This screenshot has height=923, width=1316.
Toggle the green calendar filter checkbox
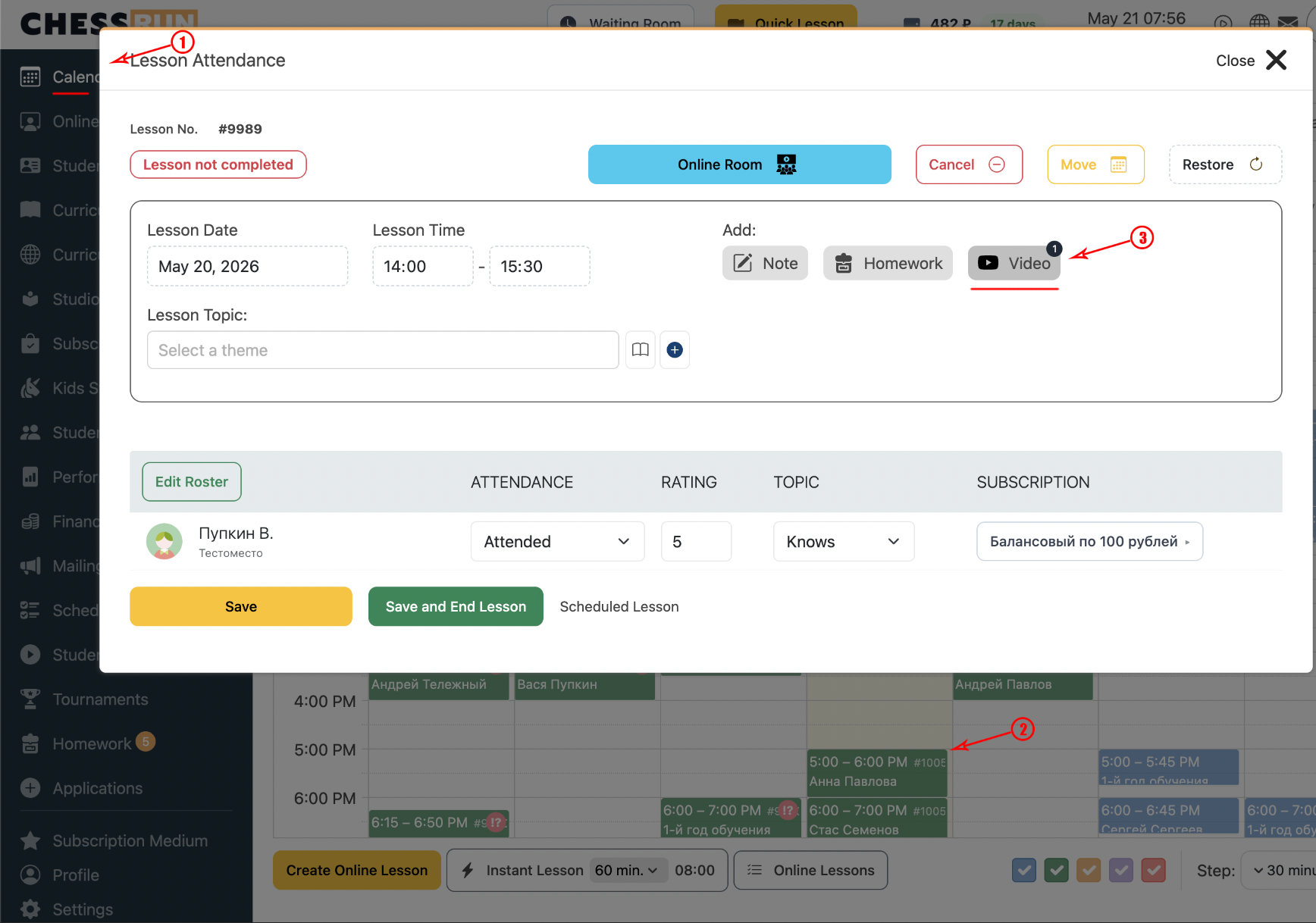(1057, 870)
